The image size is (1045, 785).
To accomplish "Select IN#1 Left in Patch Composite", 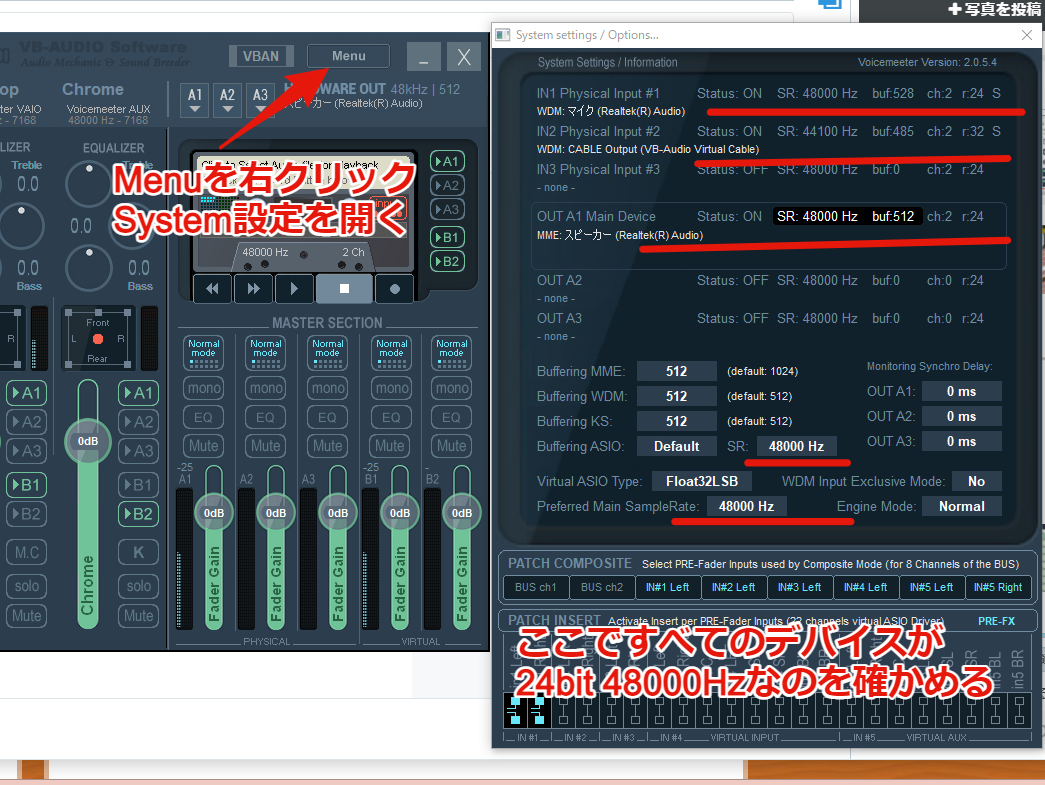I will (x=667, y=587).
